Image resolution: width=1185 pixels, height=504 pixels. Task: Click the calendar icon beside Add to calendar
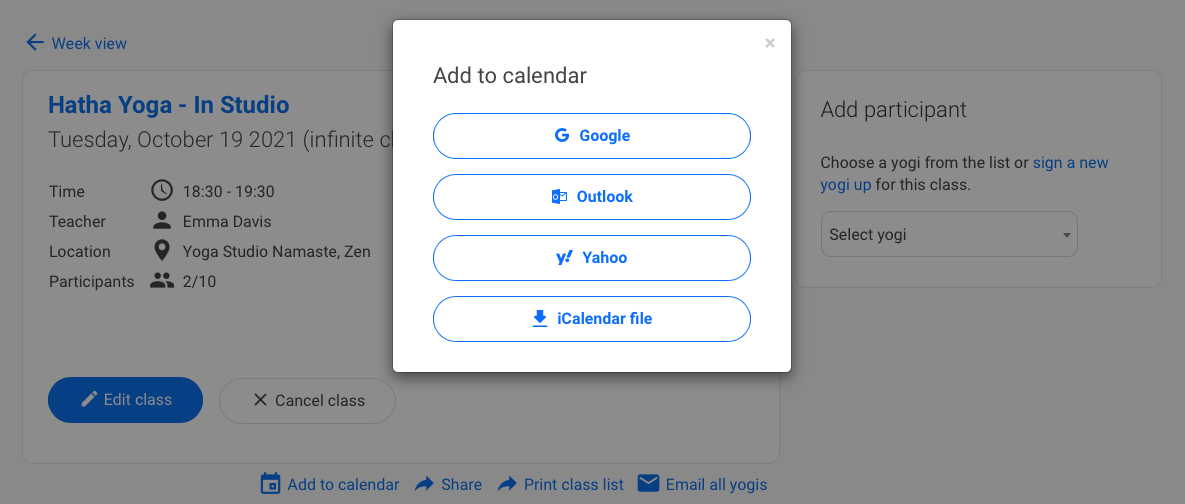pos(271,484)
